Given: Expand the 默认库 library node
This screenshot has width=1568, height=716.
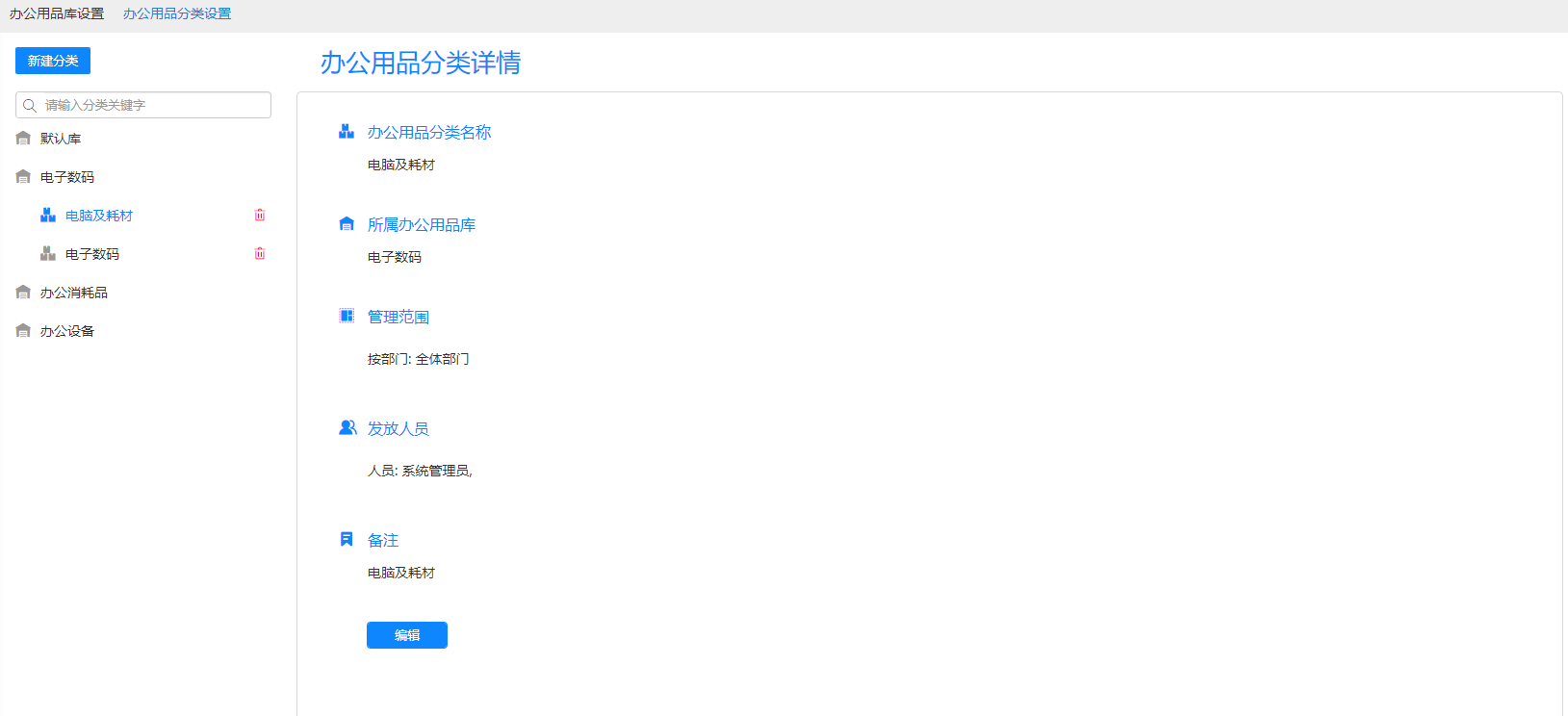Looking at the screenshot, I should 61,139.
